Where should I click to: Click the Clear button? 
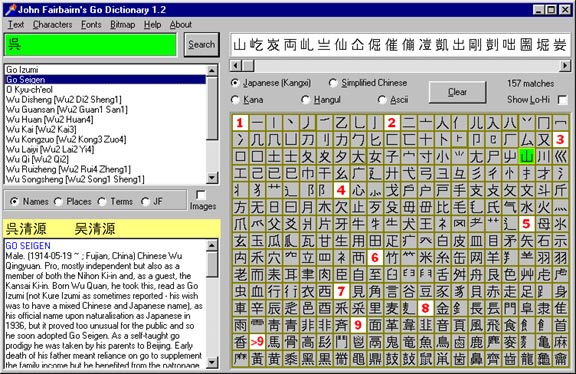coord(457,92)
